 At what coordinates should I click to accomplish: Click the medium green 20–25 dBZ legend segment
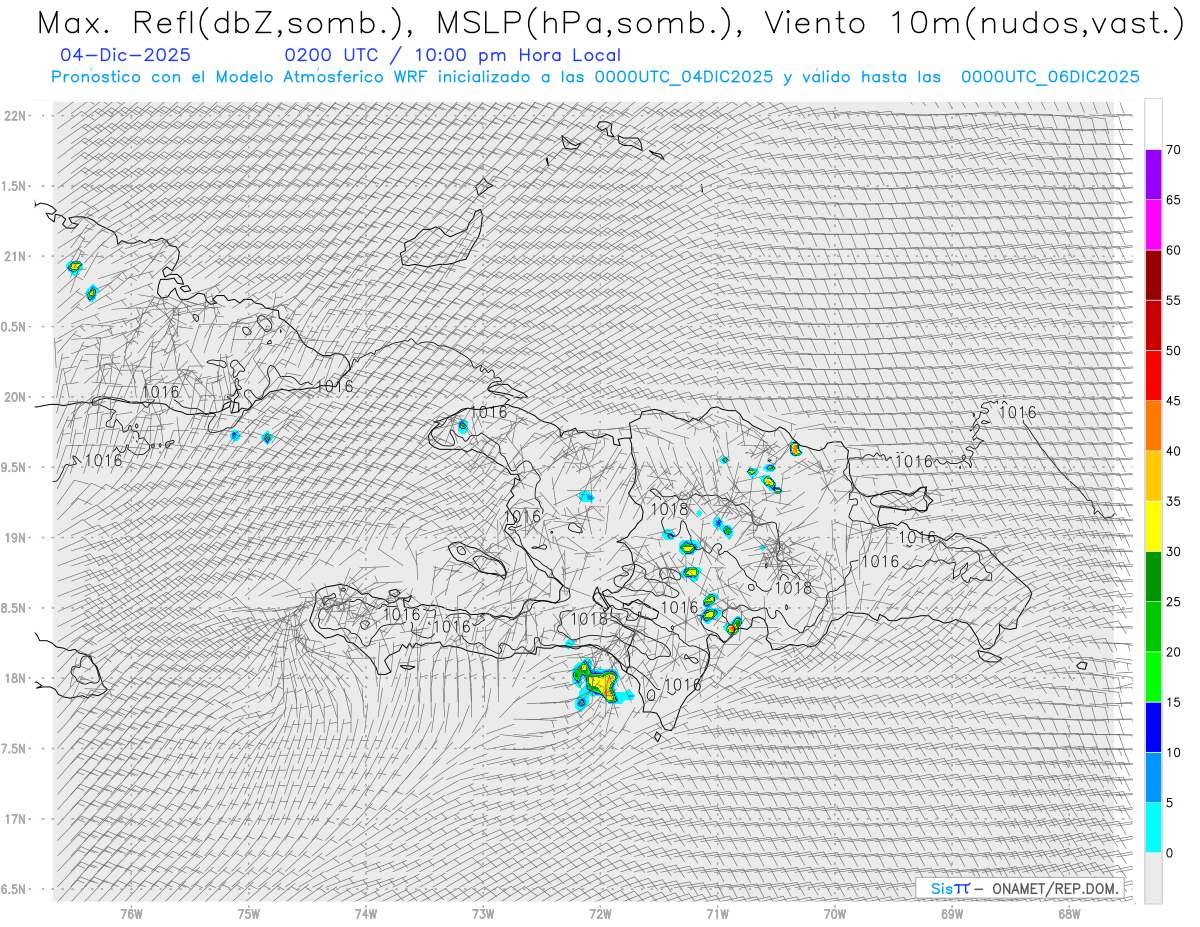pyautogui.click(x=1153, y=626)
